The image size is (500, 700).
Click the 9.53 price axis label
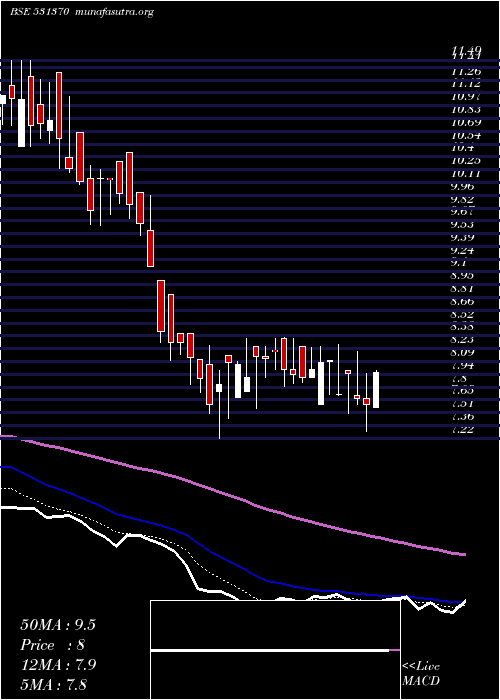(463, 225)
